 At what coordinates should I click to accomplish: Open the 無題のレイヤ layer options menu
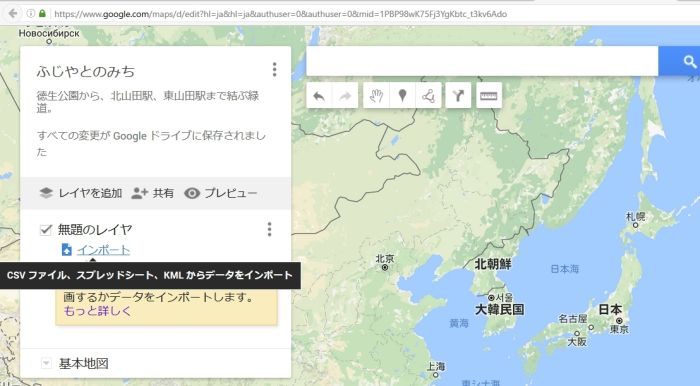[x=269, y=229]
